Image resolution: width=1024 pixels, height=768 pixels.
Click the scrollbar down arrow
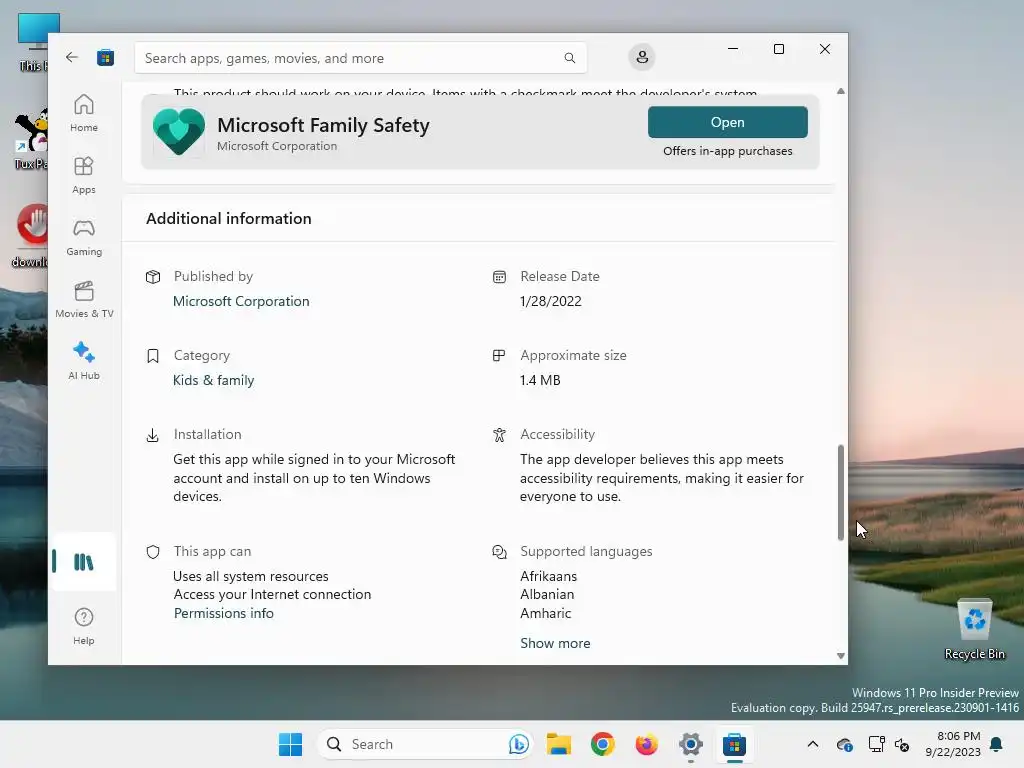point(840,656)
